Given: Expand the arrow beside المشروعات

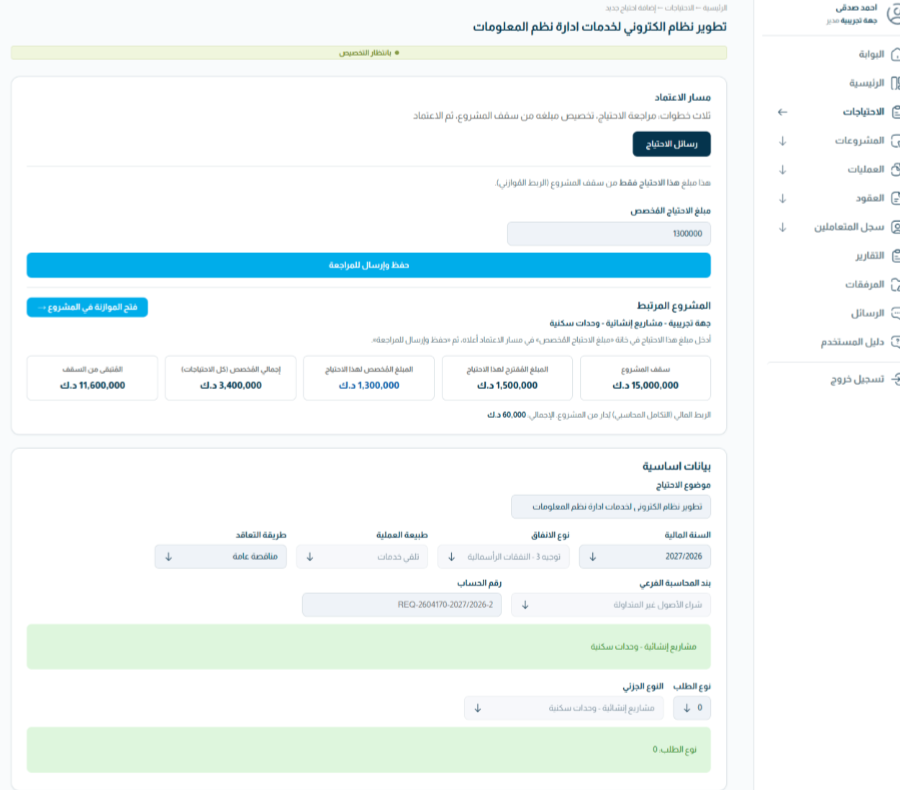Looking at the screenshot, I should (782, 141).
